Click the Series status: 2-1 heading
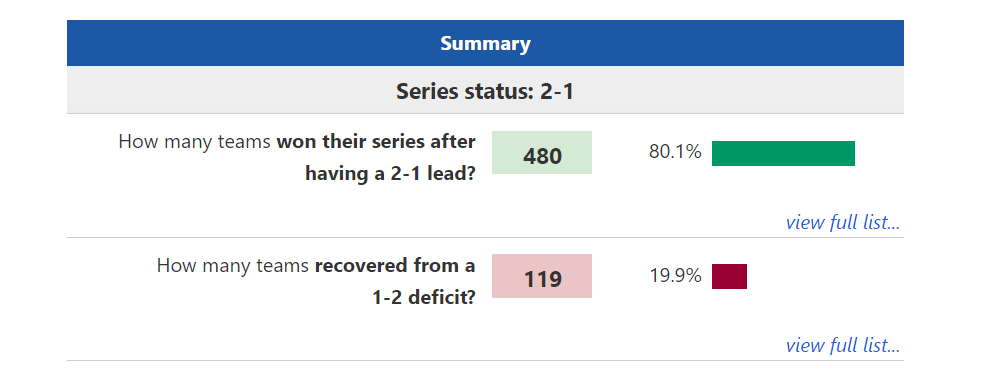Screen dimensions: 990x378 pyautogui.click(x=485, y=92)
